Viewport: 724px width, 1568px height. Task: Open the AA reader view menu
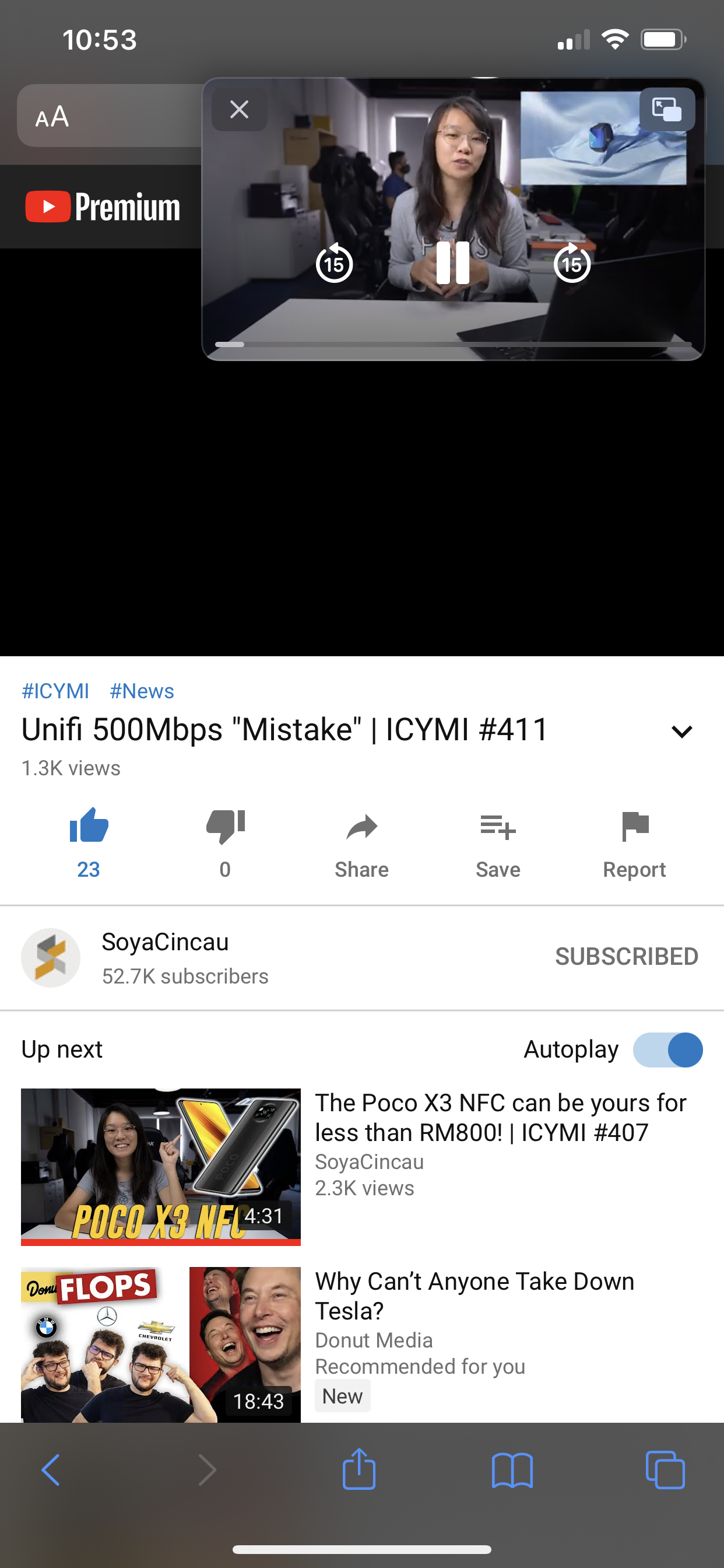point(52,116)
